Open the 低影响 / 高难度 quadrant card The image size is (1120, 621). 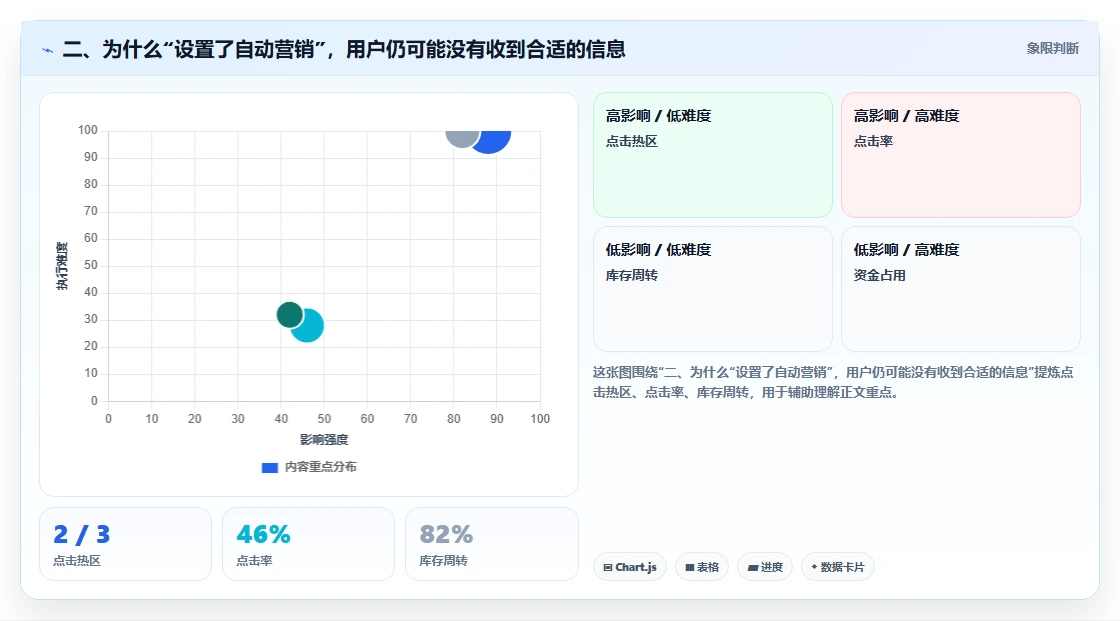coord(961,289)
